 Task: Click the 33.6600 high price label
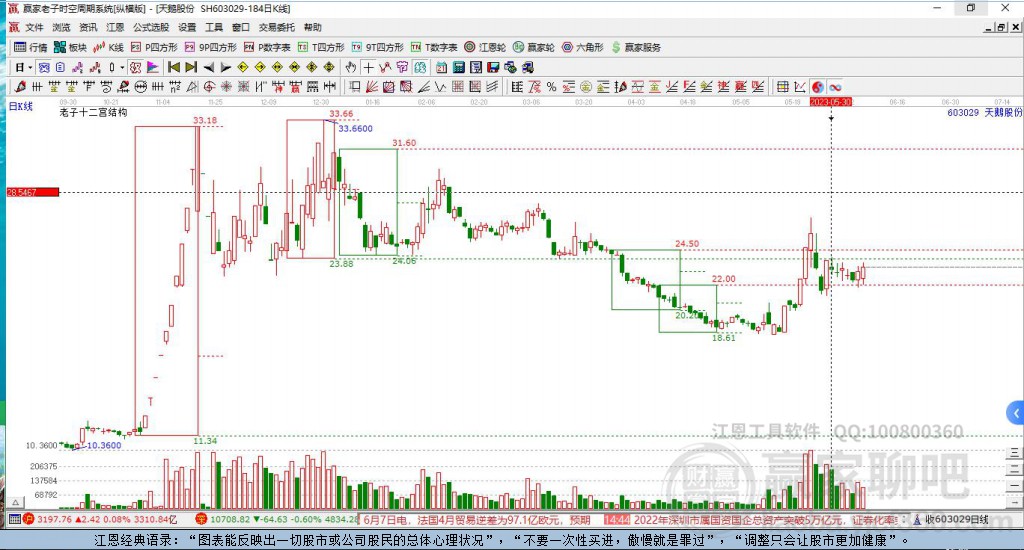(355, 129)
